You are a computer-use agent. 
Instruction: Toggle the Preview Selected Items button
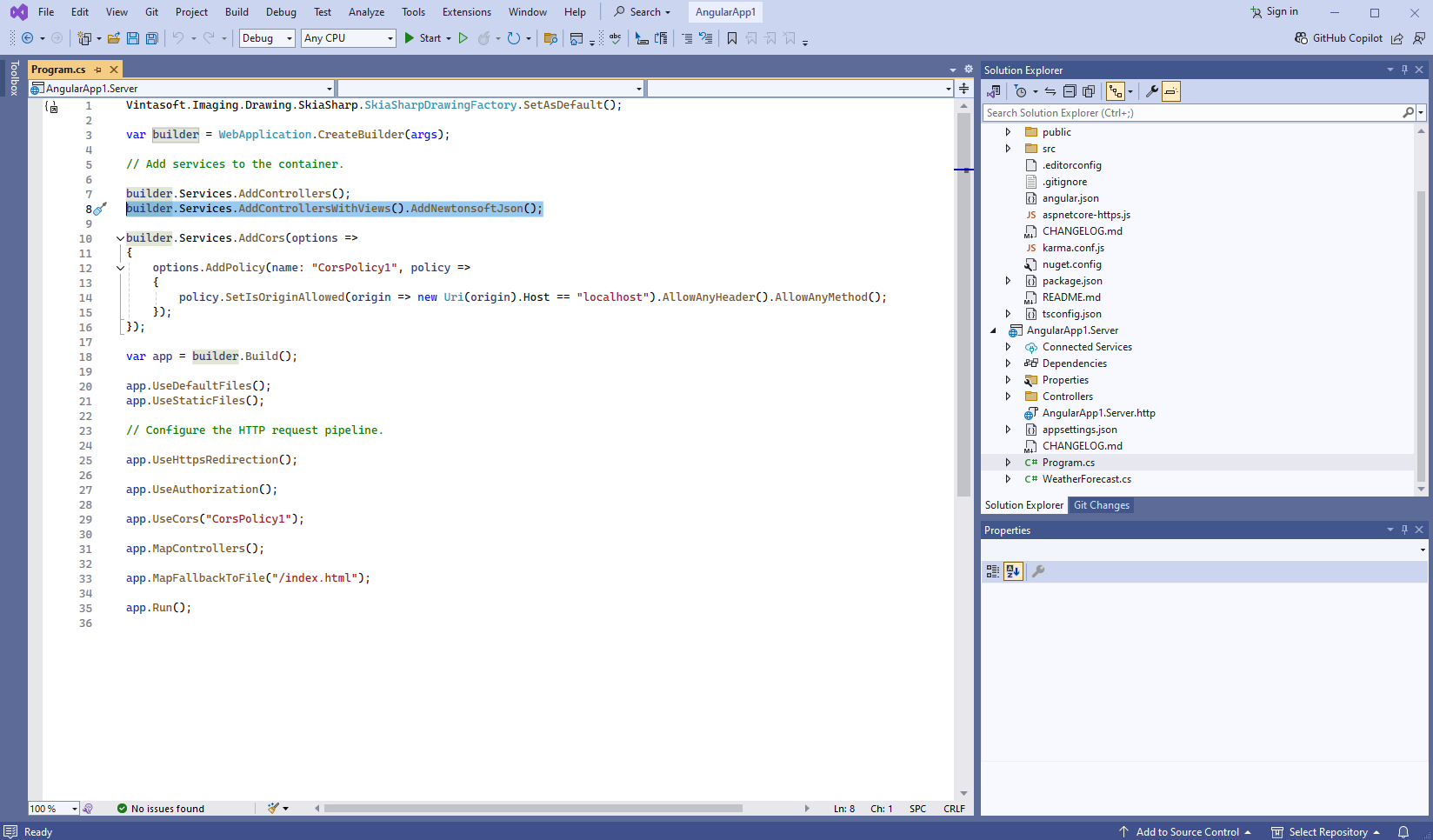(1171, 91)
